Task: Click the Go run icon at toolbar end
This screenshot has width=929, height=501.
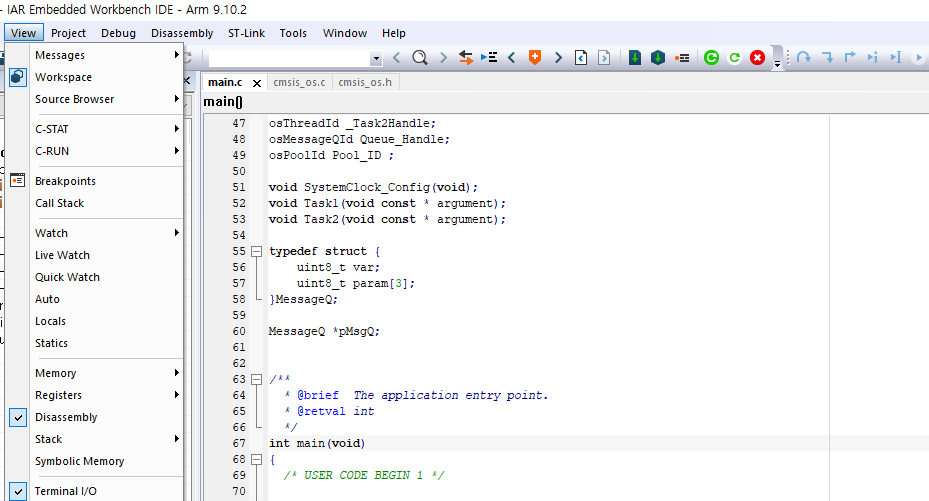Action: pos(919,57)
